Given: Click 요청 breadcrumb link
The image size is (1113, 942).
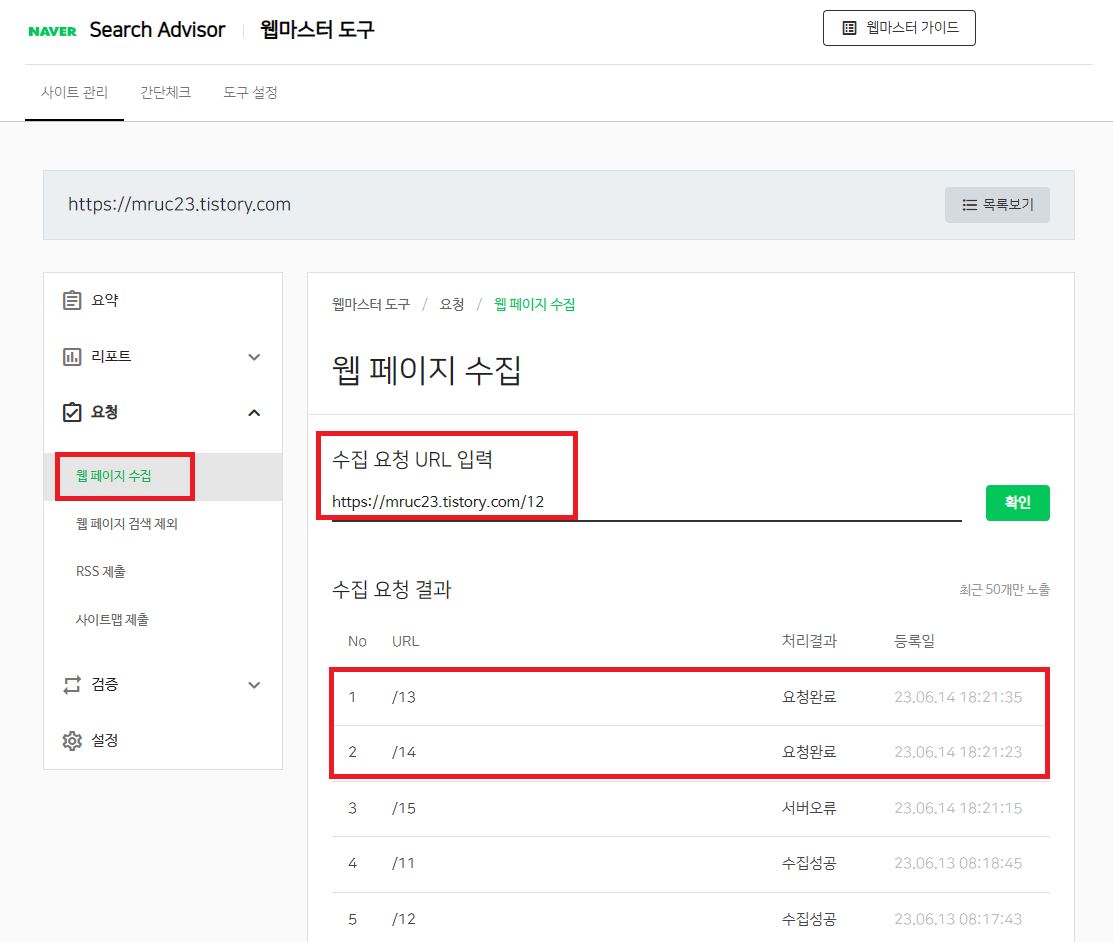Looking at the screenshot, I should coord(451,305).
